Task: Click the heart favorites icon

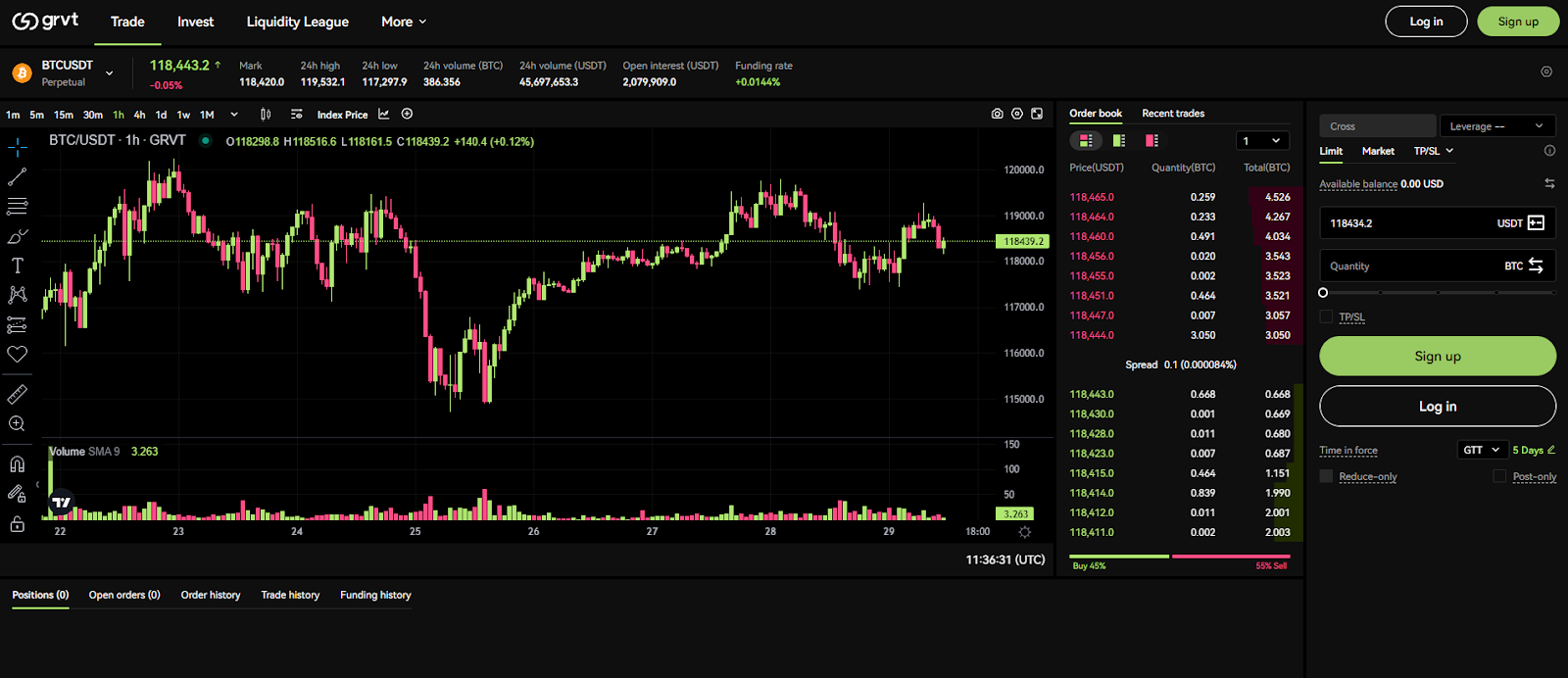Action: click(17, 354)
